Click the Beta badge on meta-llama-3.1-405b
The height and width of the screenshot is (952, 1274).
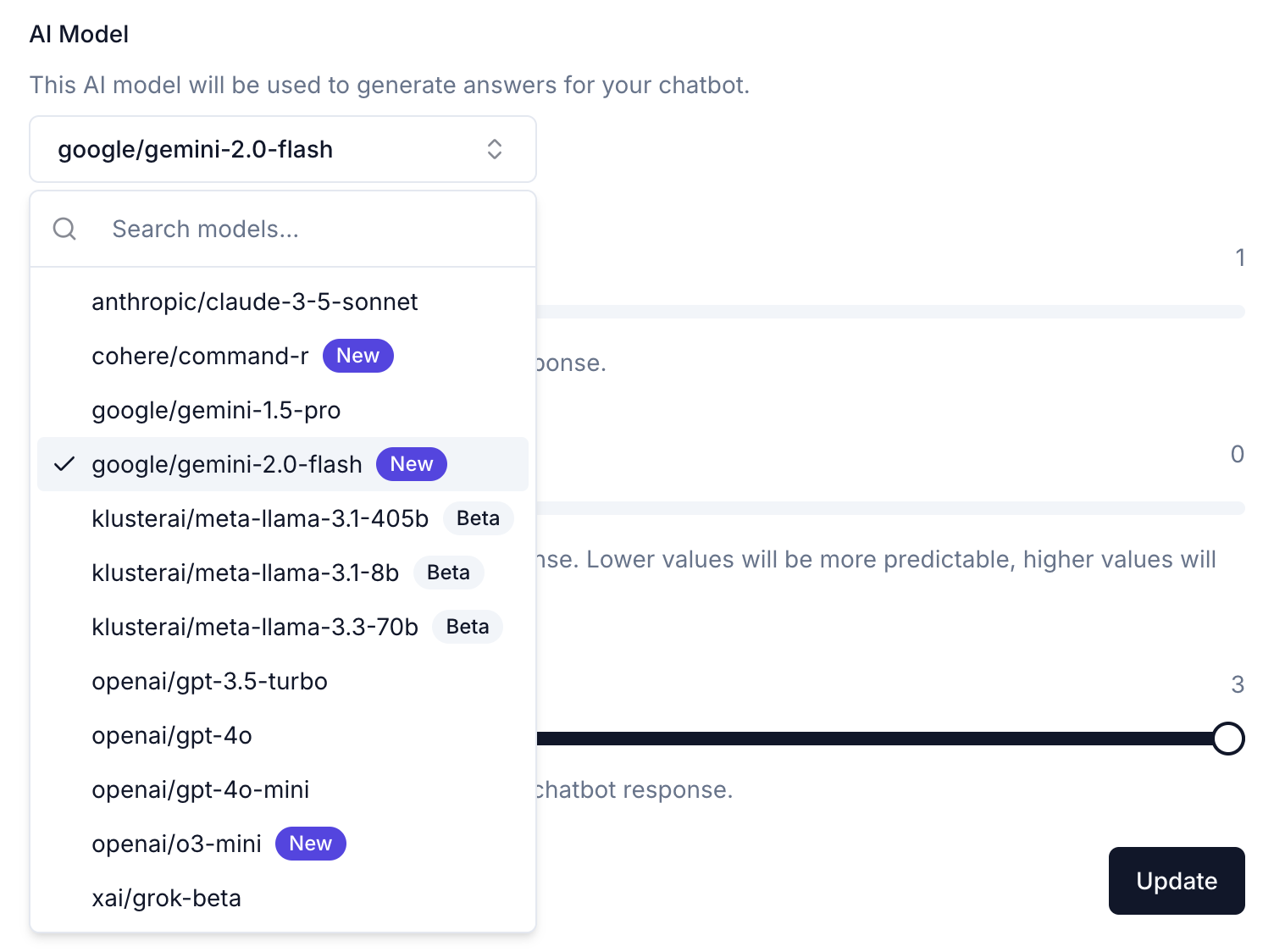tap(478, 518)
